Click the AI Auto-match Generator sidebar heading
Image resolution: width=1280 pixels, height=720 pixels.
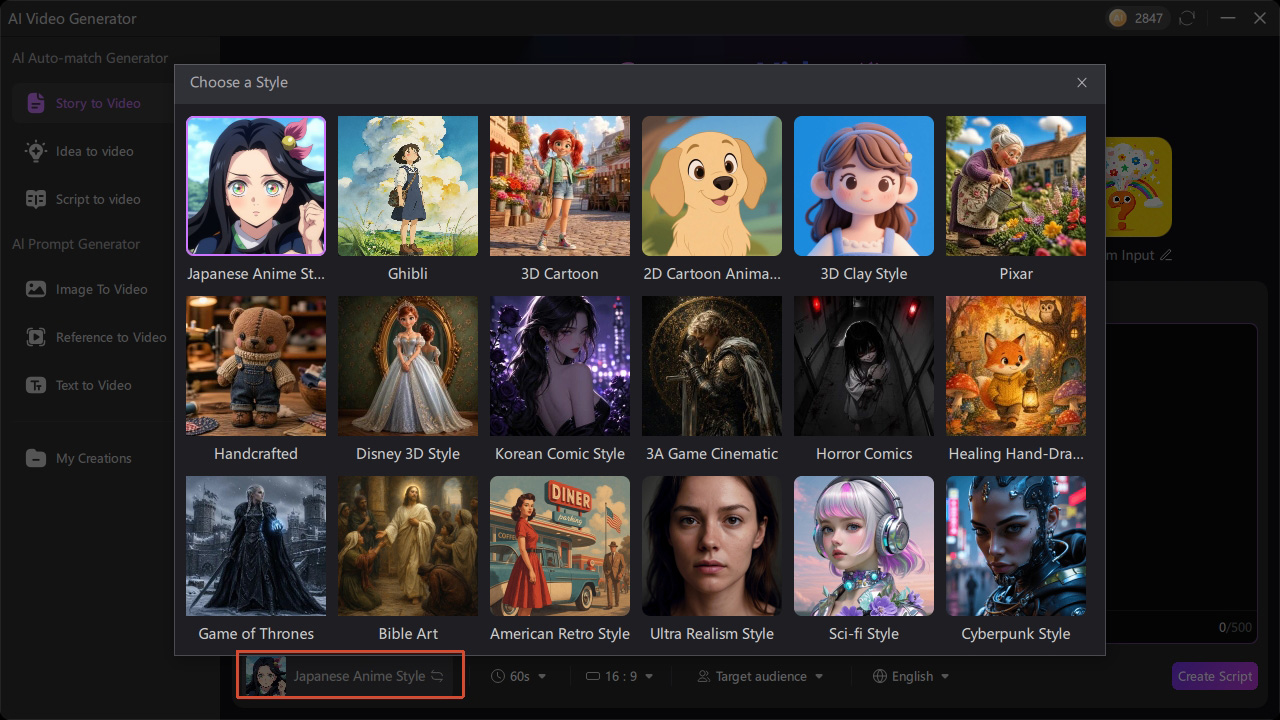tap(90, 58)
